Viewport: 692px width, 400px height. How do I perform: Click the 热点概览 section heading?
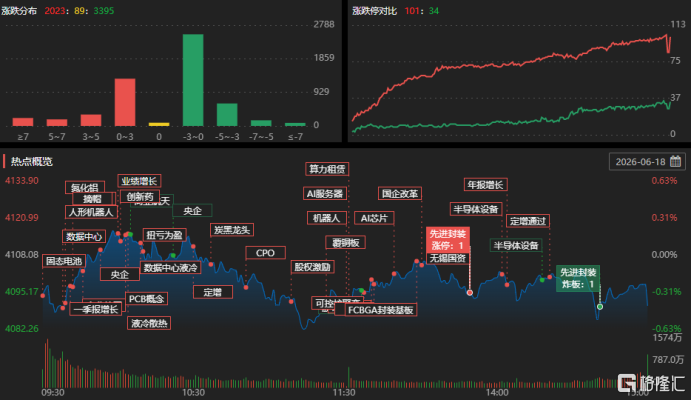(x=31, y=162)
